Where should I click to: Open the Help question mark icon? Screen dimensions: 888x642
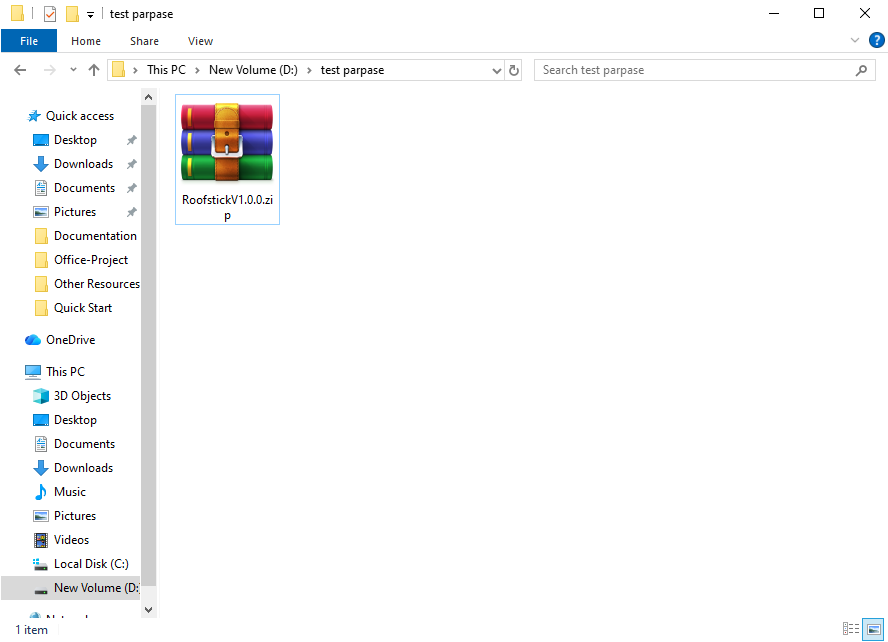click(x=877, y=40)
